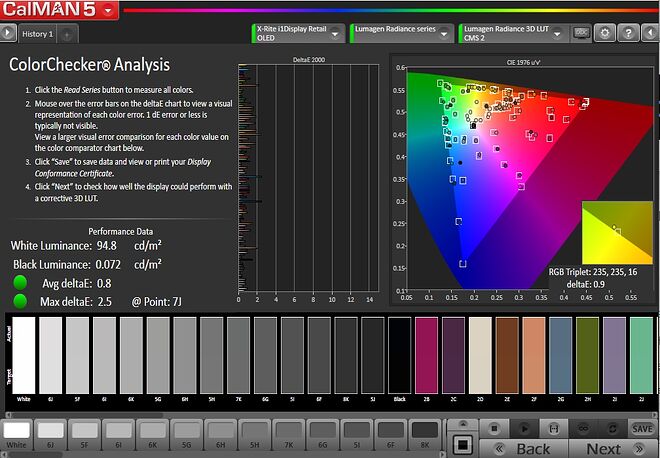Click the 'RGB Triplet: 235, 235, 16' readout
The image size is (660, 458).
[593, 272]
